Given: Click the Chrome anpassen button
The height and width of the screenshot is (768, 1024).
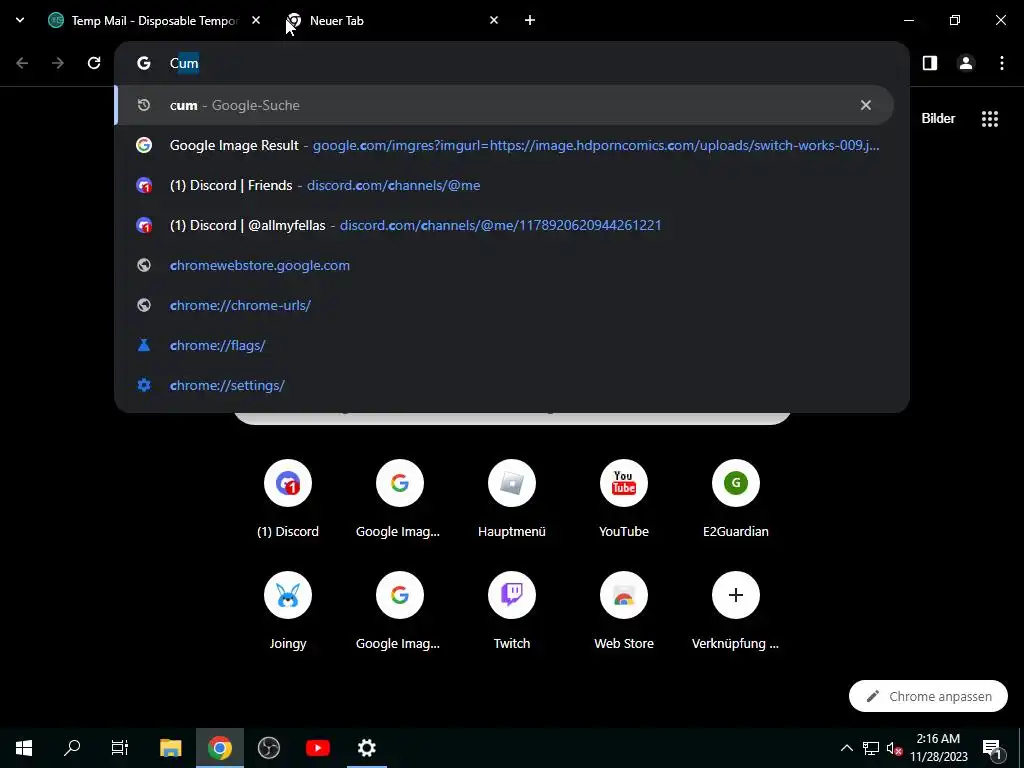Looking at the screenshot, I should (x=928, y=696).
